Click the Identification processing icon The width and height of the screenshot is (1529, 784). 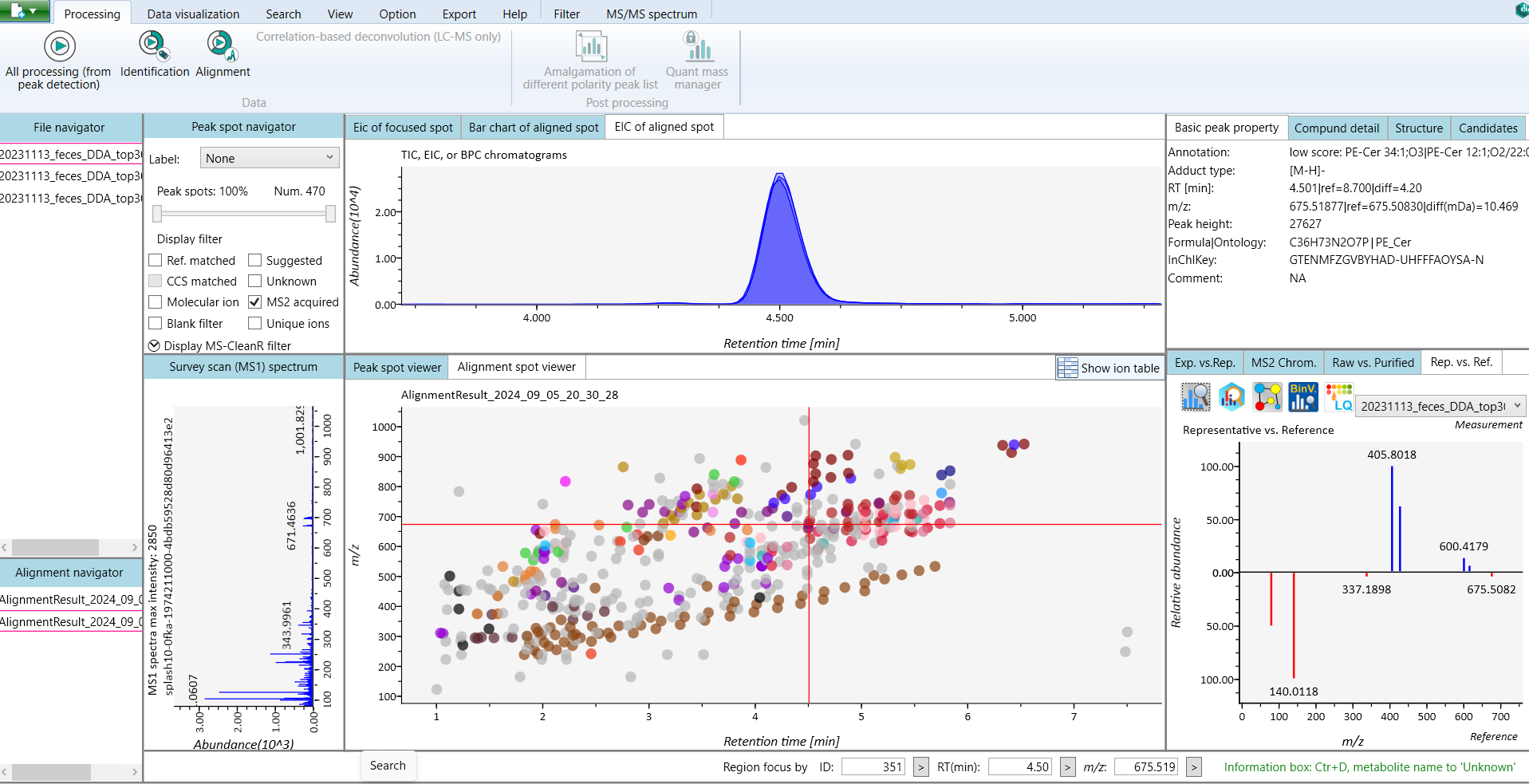(154, 46)
